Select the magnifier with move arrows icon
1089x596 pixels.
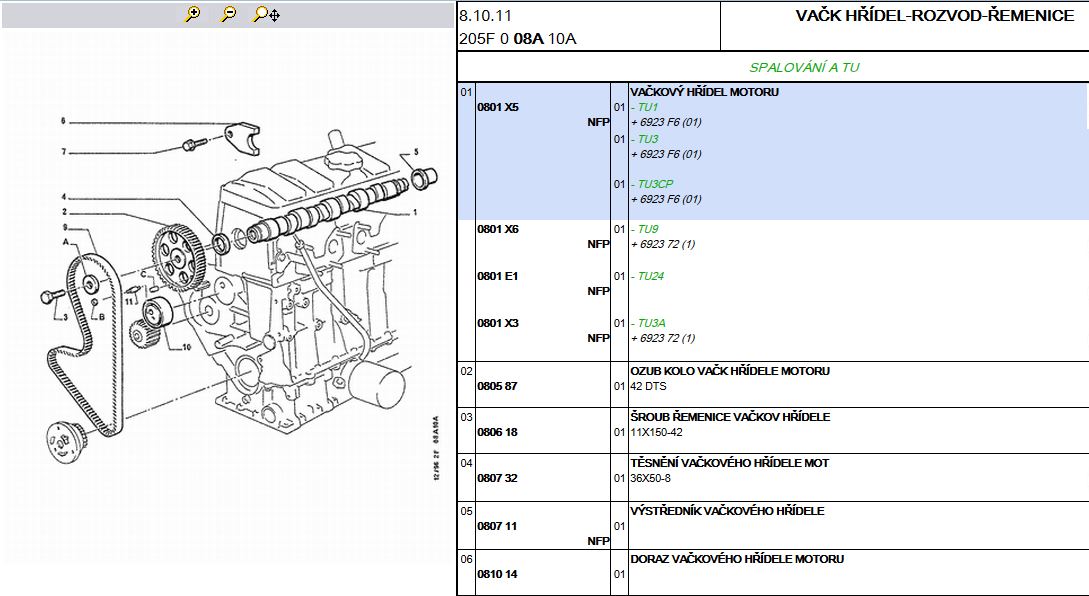pos(266,14)
